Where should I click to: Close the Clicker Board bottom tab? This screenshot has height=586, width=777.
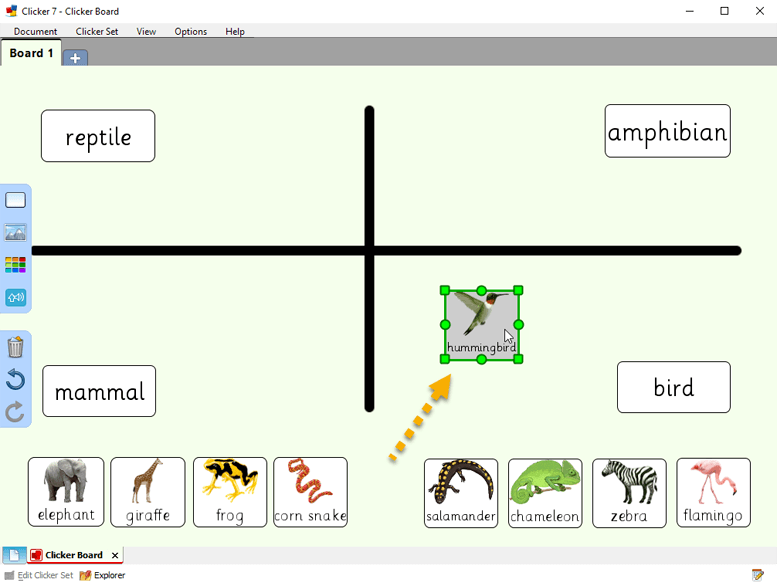[115, 556]
